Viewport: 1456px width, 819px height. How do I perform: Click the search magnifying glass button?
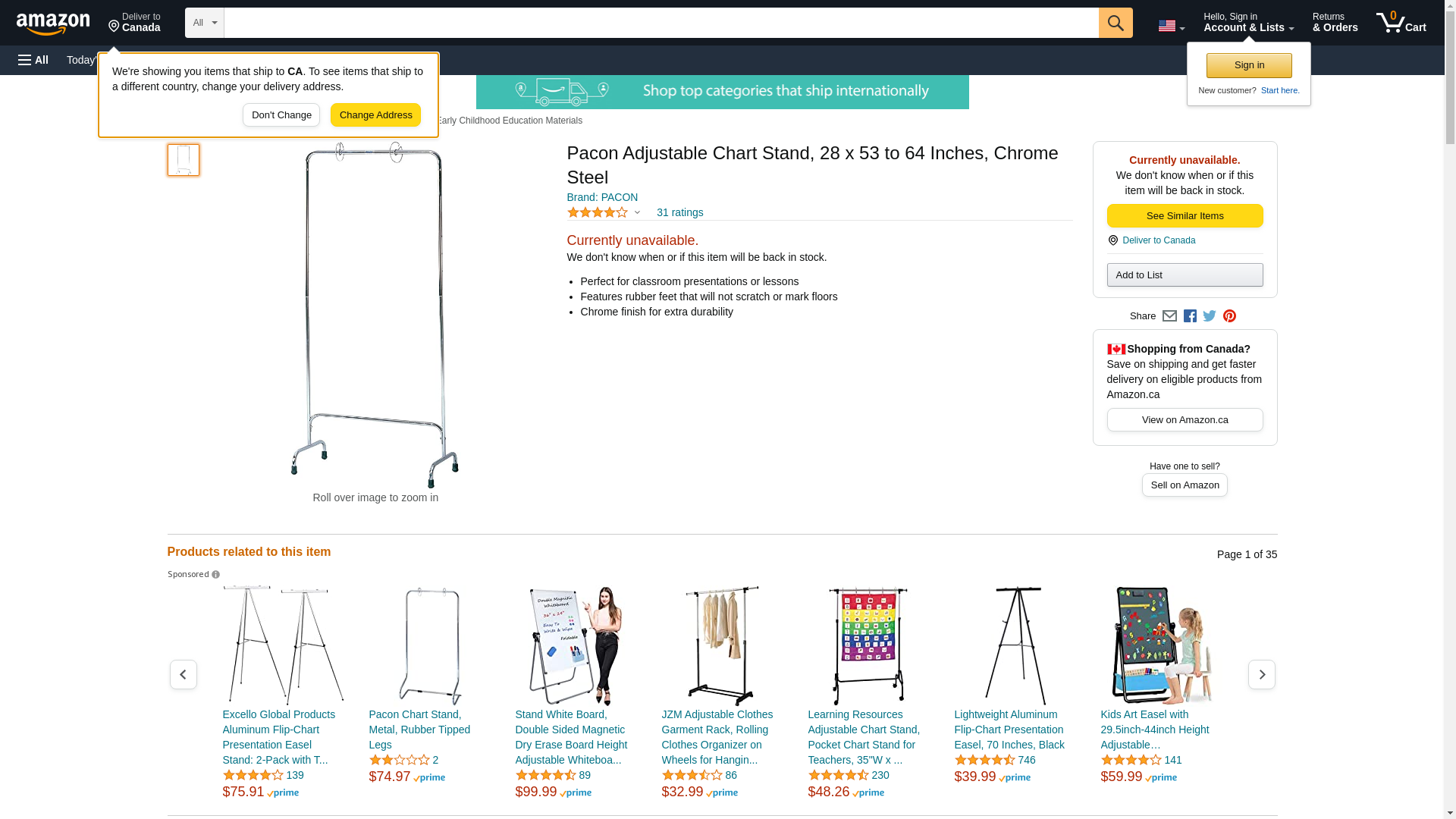tap(1116, 23)
